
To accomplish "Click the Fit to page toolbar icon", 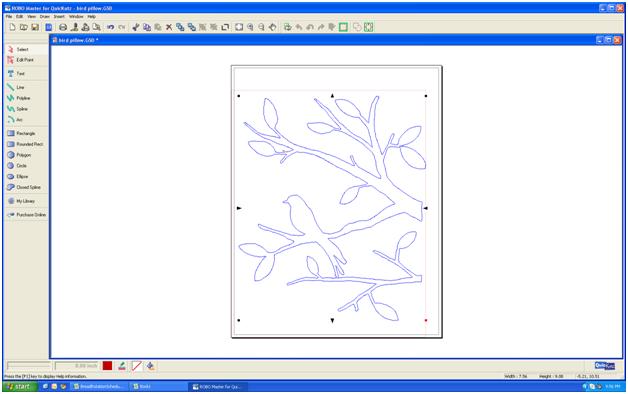I will 239,27.
